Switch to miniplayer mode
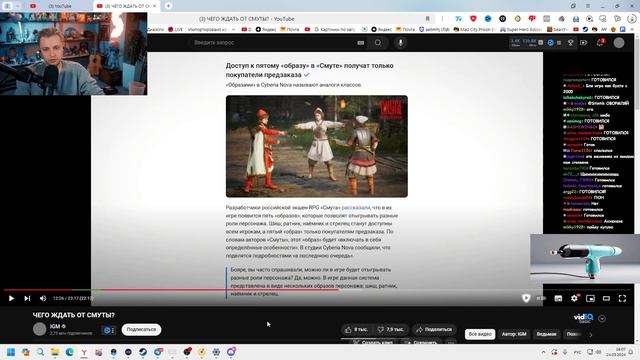Viewport: 640px width, 360px height. (x=590, y=298)
